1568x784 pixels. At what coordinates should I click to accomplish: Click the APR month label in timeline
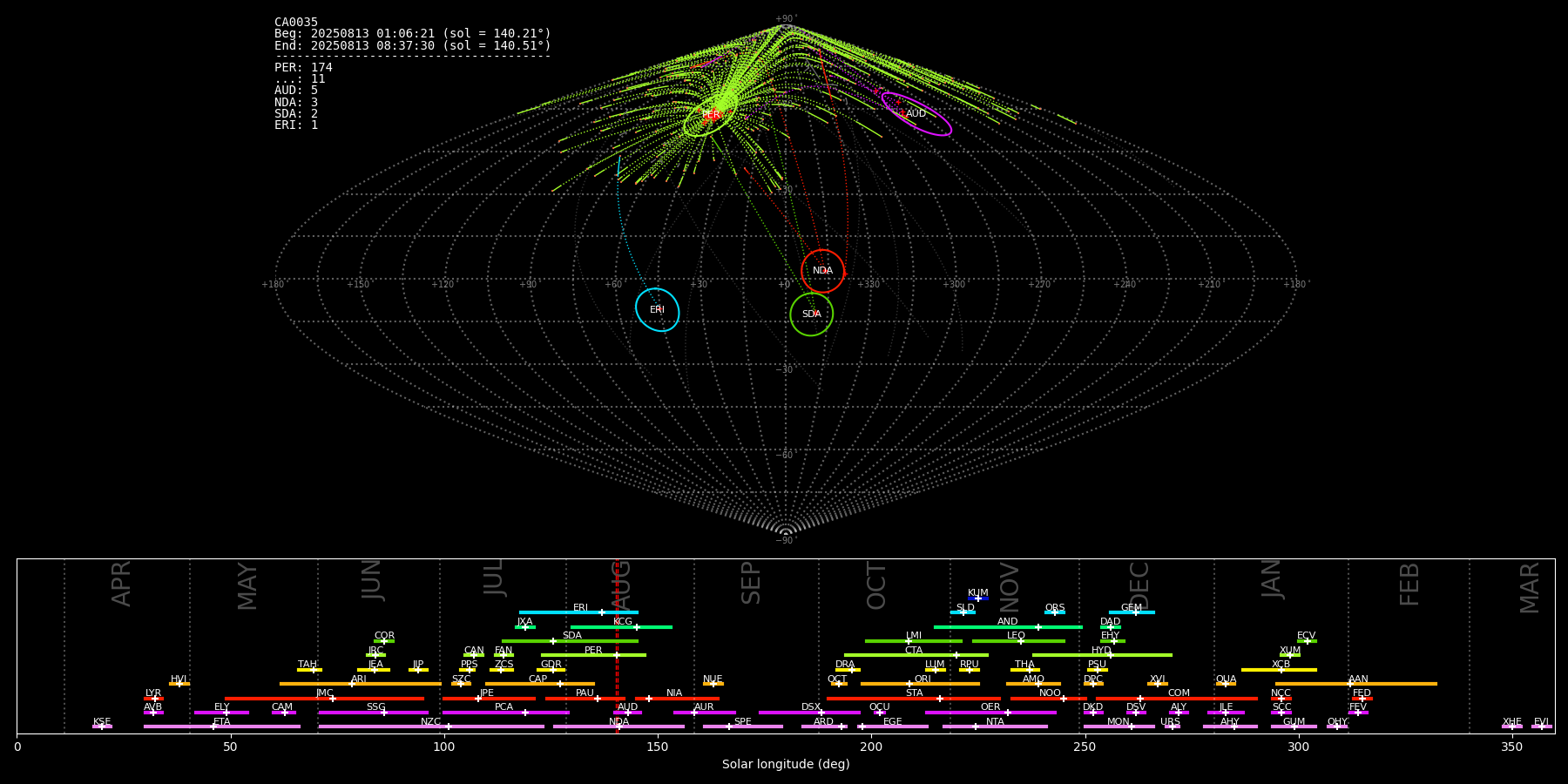(x=121, y=584)
